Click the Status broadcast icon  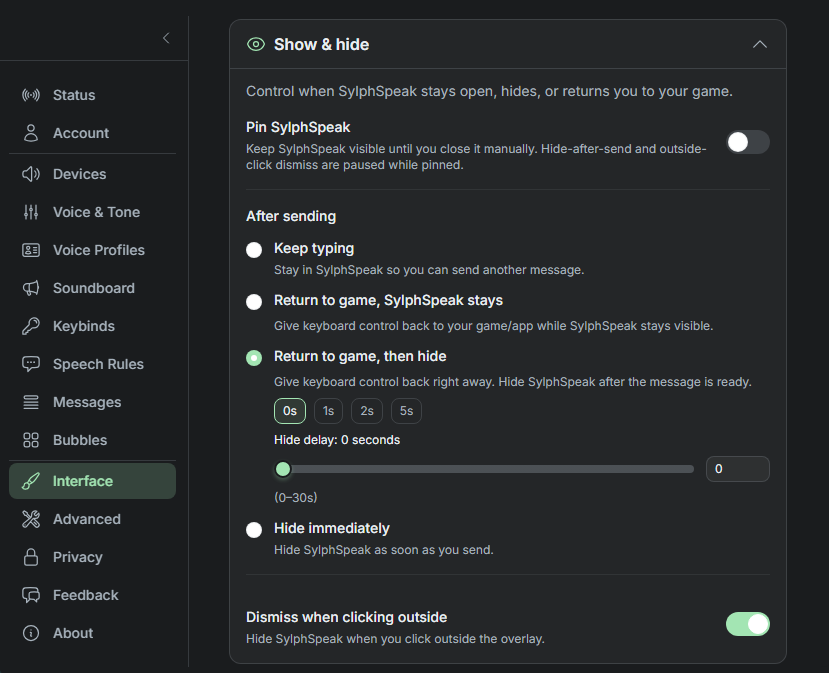pos(31,95)
